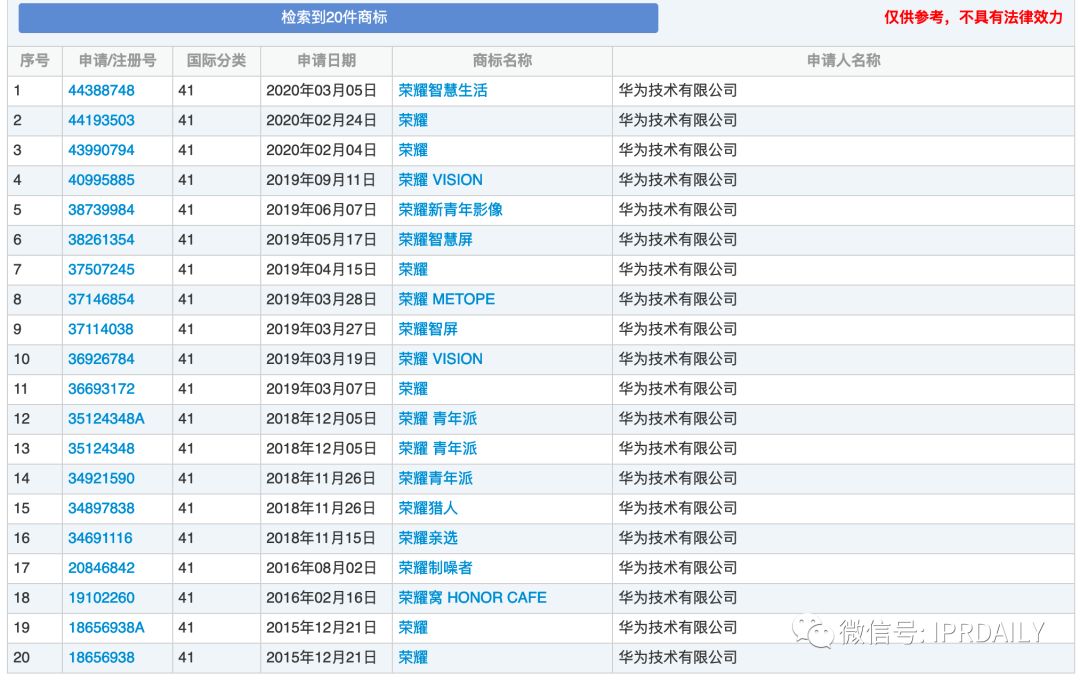The height and width of the screenshot is (680, 1080).
Task: Open application number 38739984
Action: (101, 209)
